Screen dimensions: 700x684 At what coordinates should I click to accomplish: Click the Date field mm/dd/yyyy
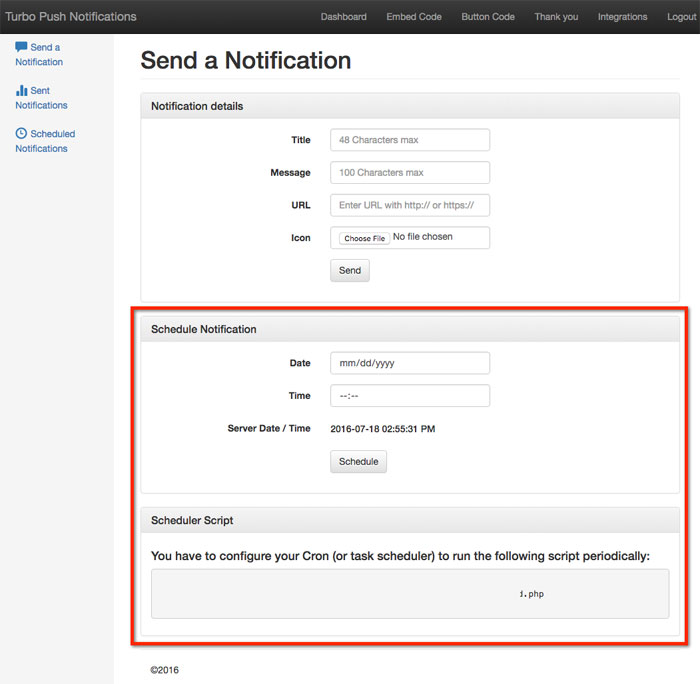pyautogui.click(x=410, y=363)
